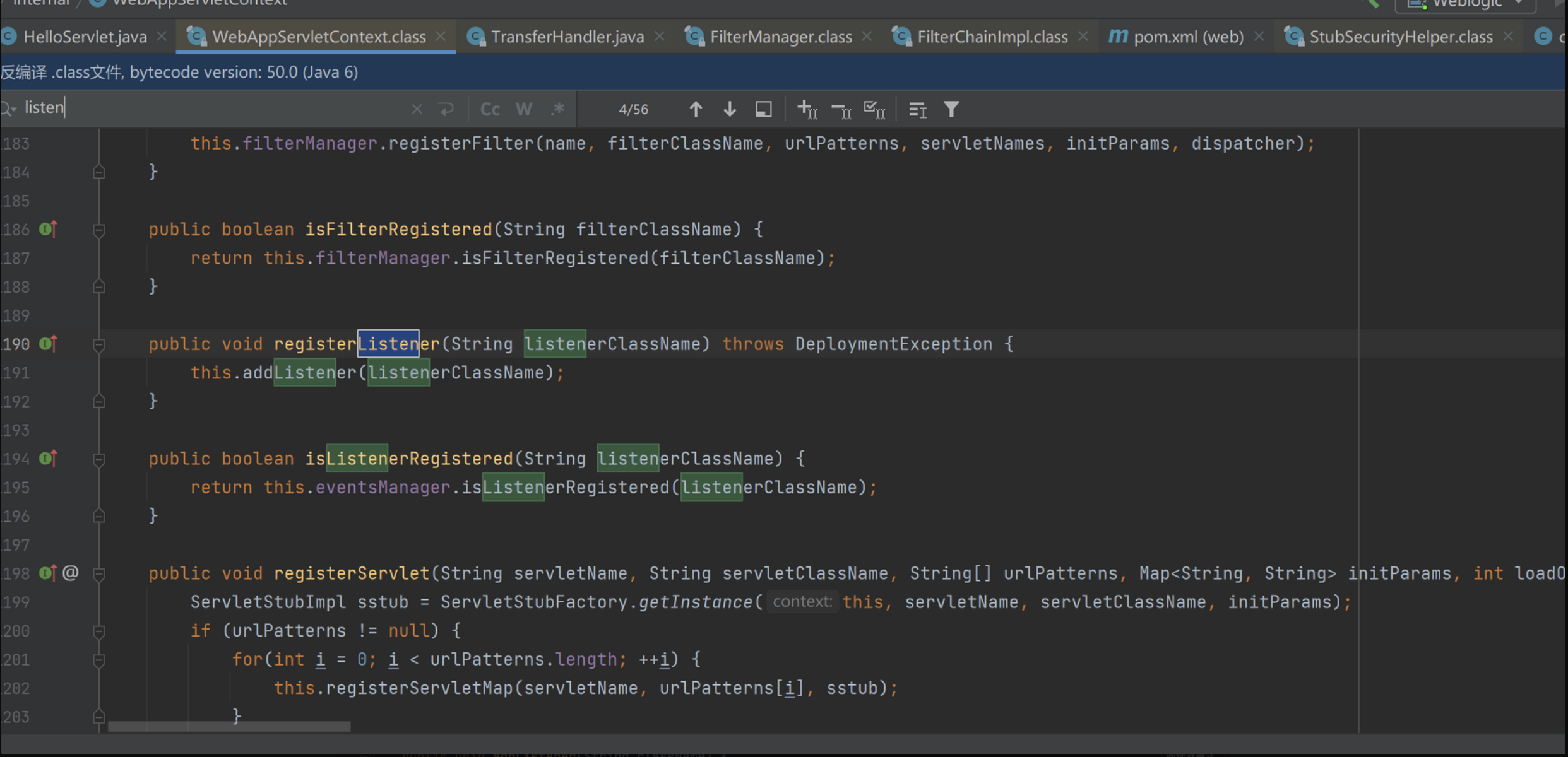This screenshot has height=757, width=1568.
Task: Toggle Match Case (Cc) search option
Action: coord(490,109)
